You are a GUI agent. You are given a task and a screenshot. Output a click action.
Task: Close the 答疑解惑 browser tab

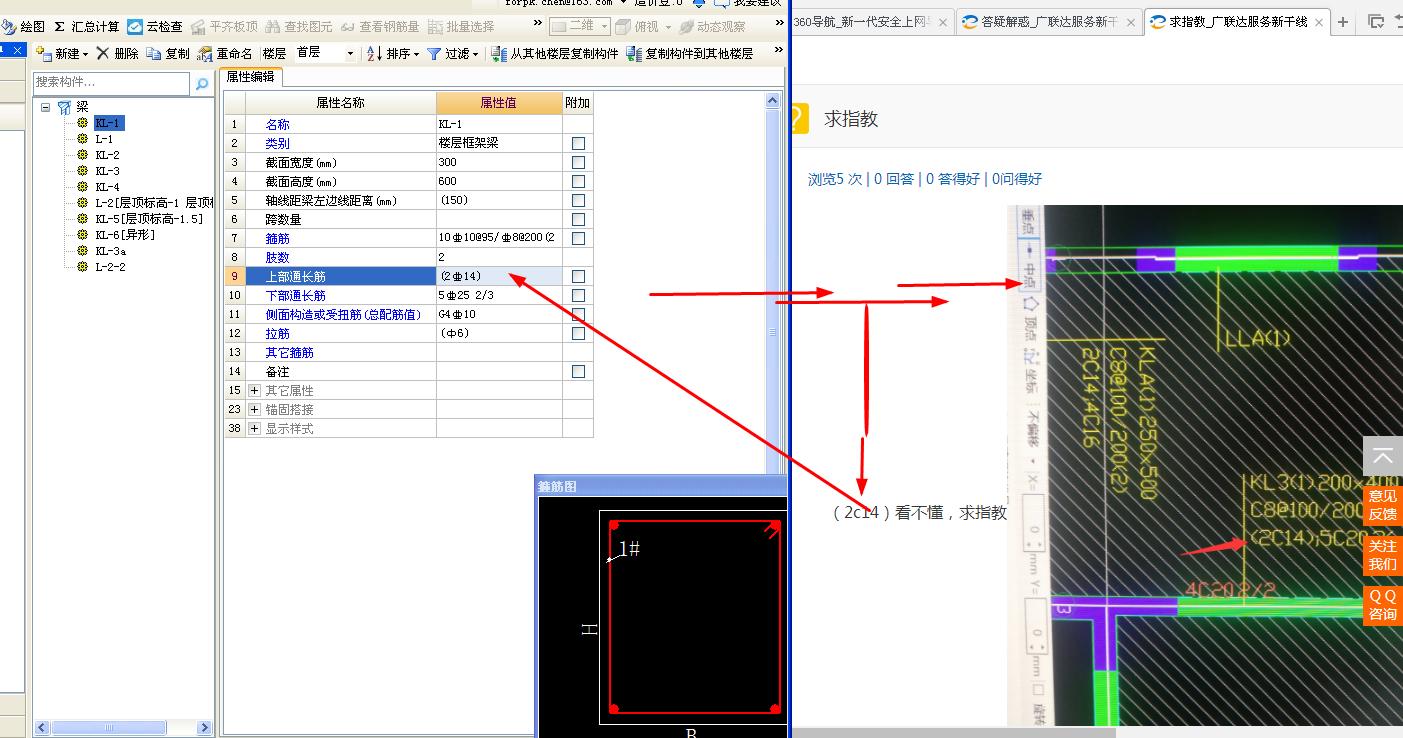tap(1130, 21)
